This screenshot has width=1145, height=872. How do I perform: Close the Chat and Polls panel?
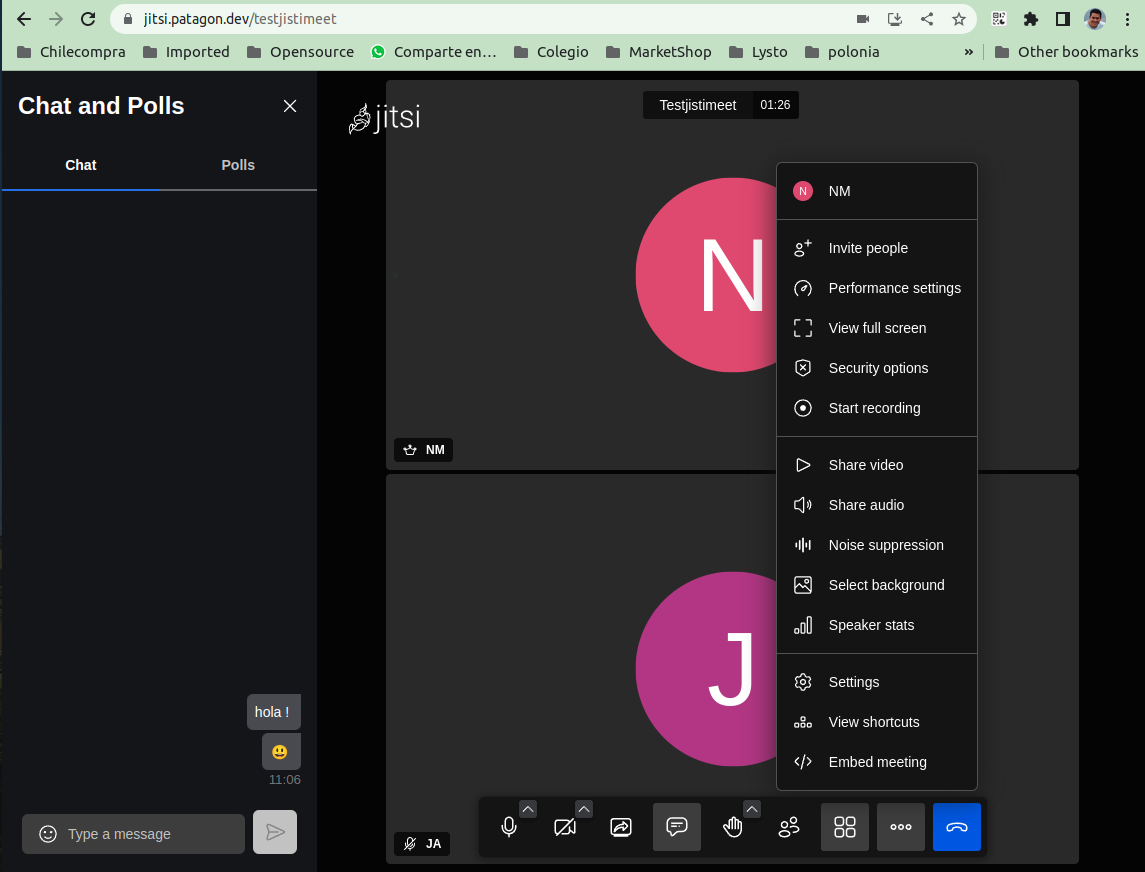coord(290,106)
